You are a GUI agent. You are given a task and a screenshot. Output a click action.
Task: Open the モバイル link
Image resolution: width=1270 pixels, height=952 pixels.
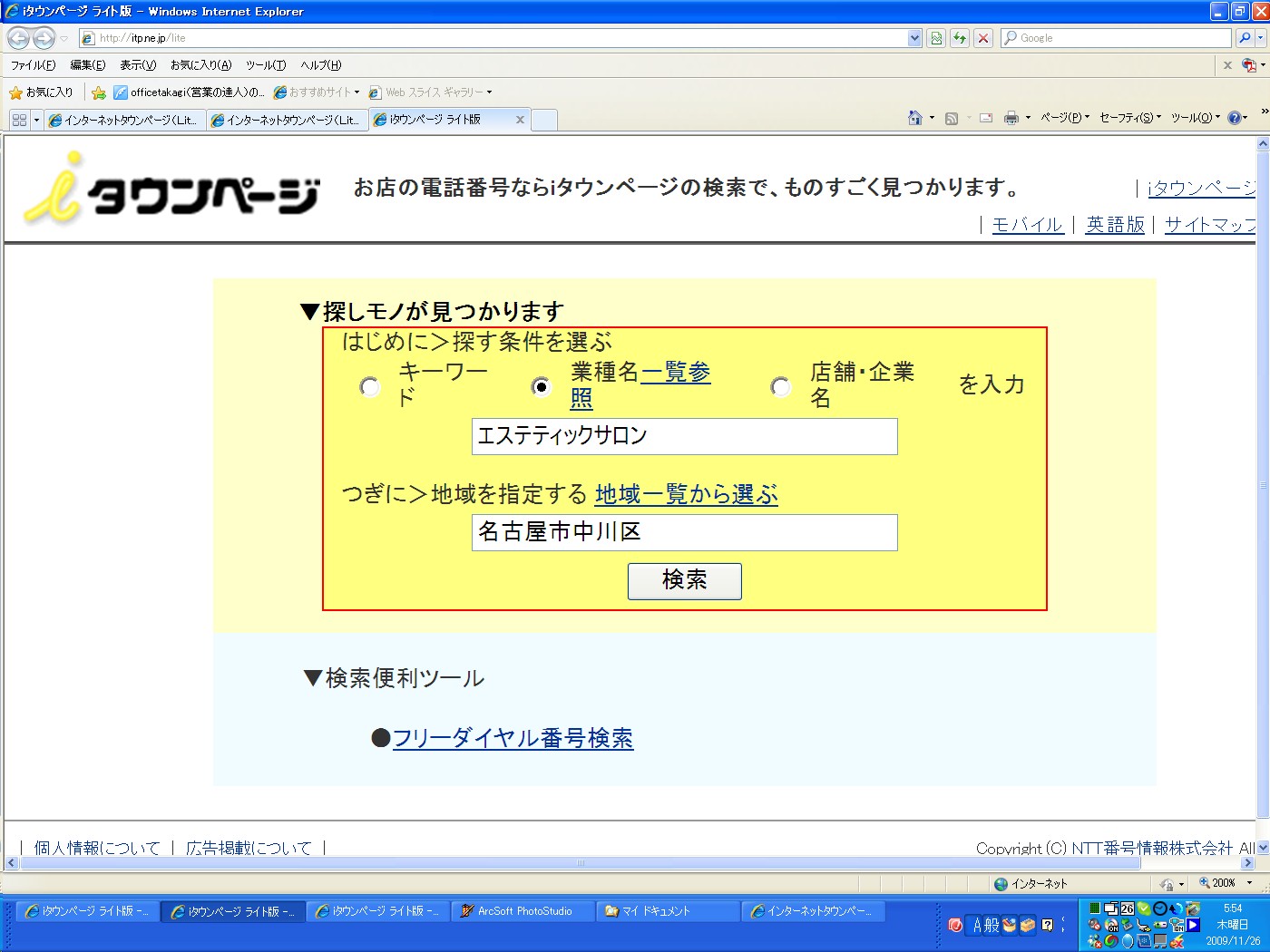click(x=1027, y=224)
